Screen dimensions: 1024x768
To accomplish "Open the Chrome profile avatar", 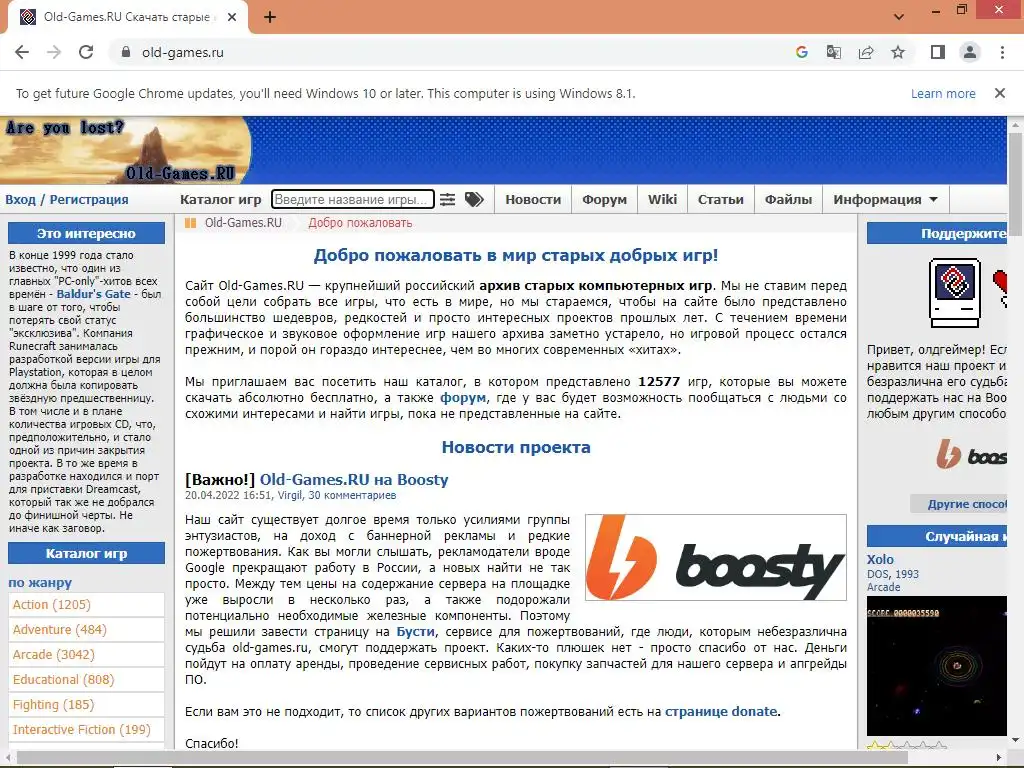I will 970,52.
